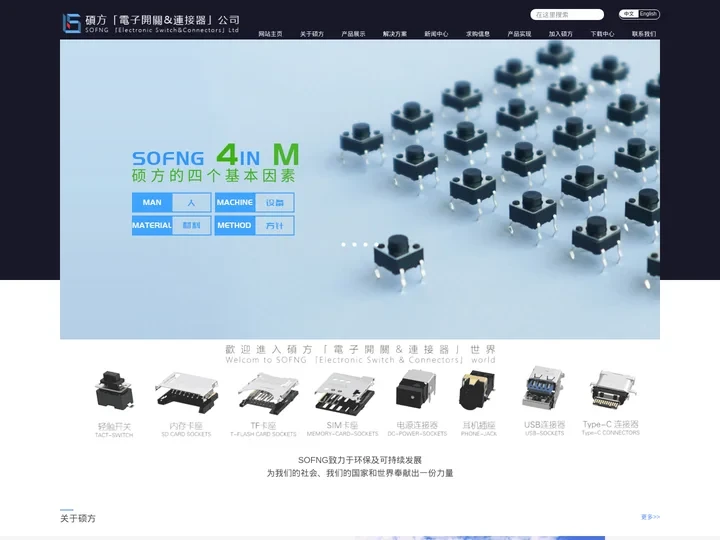Focus the 在这里搜索 search box

pos(567,15)
